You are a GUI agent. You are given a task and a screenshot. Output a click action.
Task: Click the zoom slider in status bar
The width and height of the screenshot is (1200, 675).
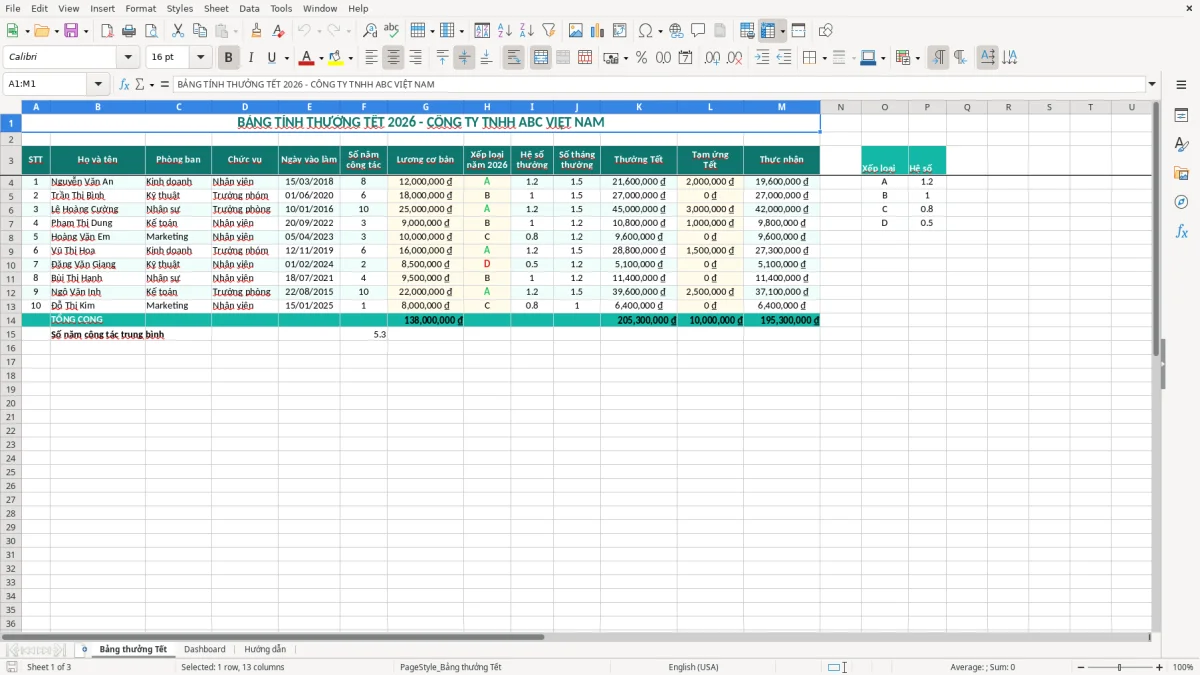(1119, 667)
